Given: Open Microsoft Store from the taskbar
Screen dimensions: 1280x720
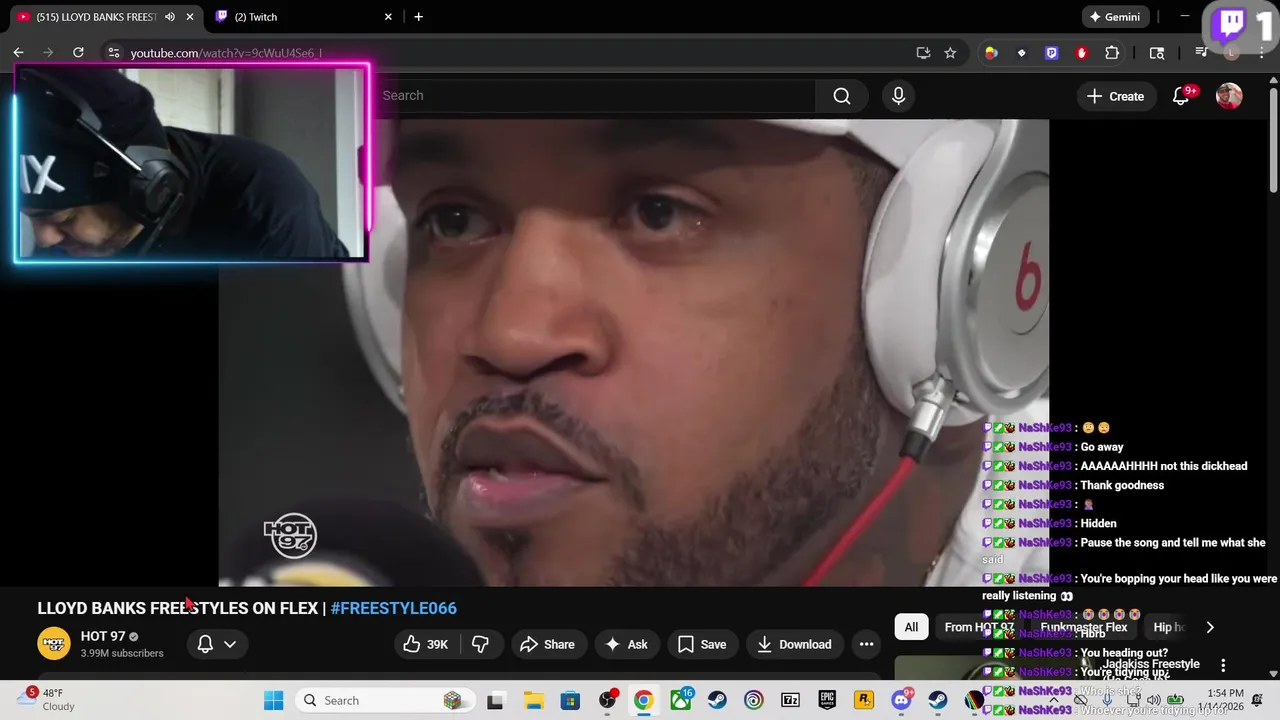Looking at the screenshot, I should (x=569, y=700).
